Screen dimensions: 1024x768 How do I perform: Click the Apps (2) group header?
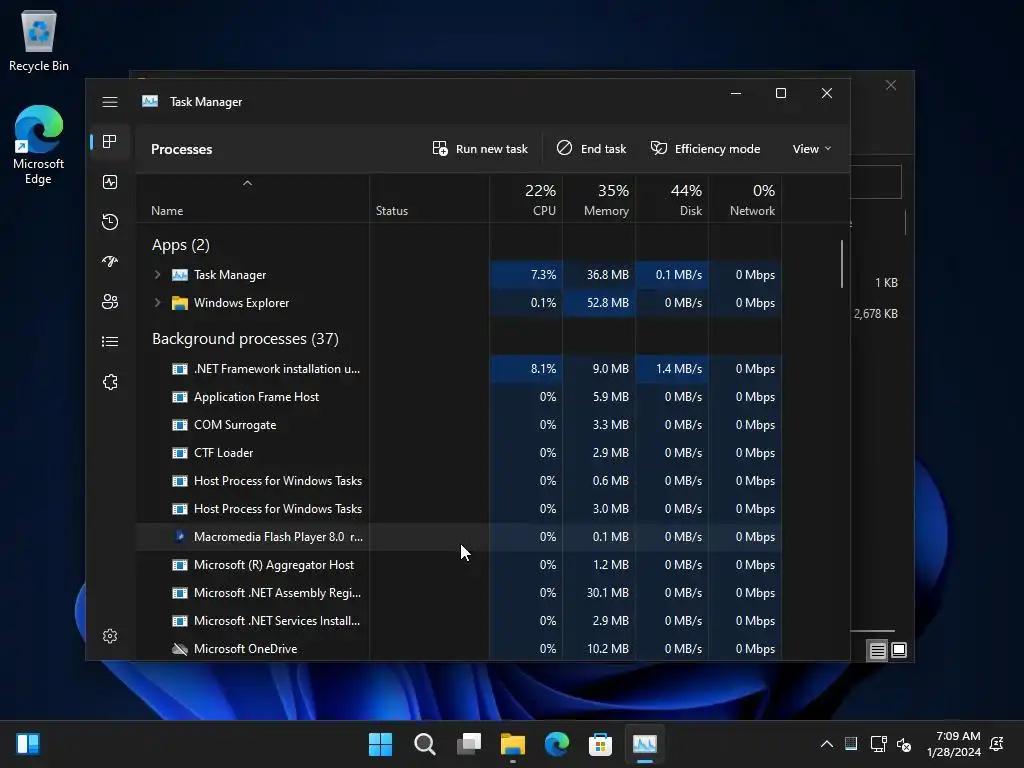point(181,245)
